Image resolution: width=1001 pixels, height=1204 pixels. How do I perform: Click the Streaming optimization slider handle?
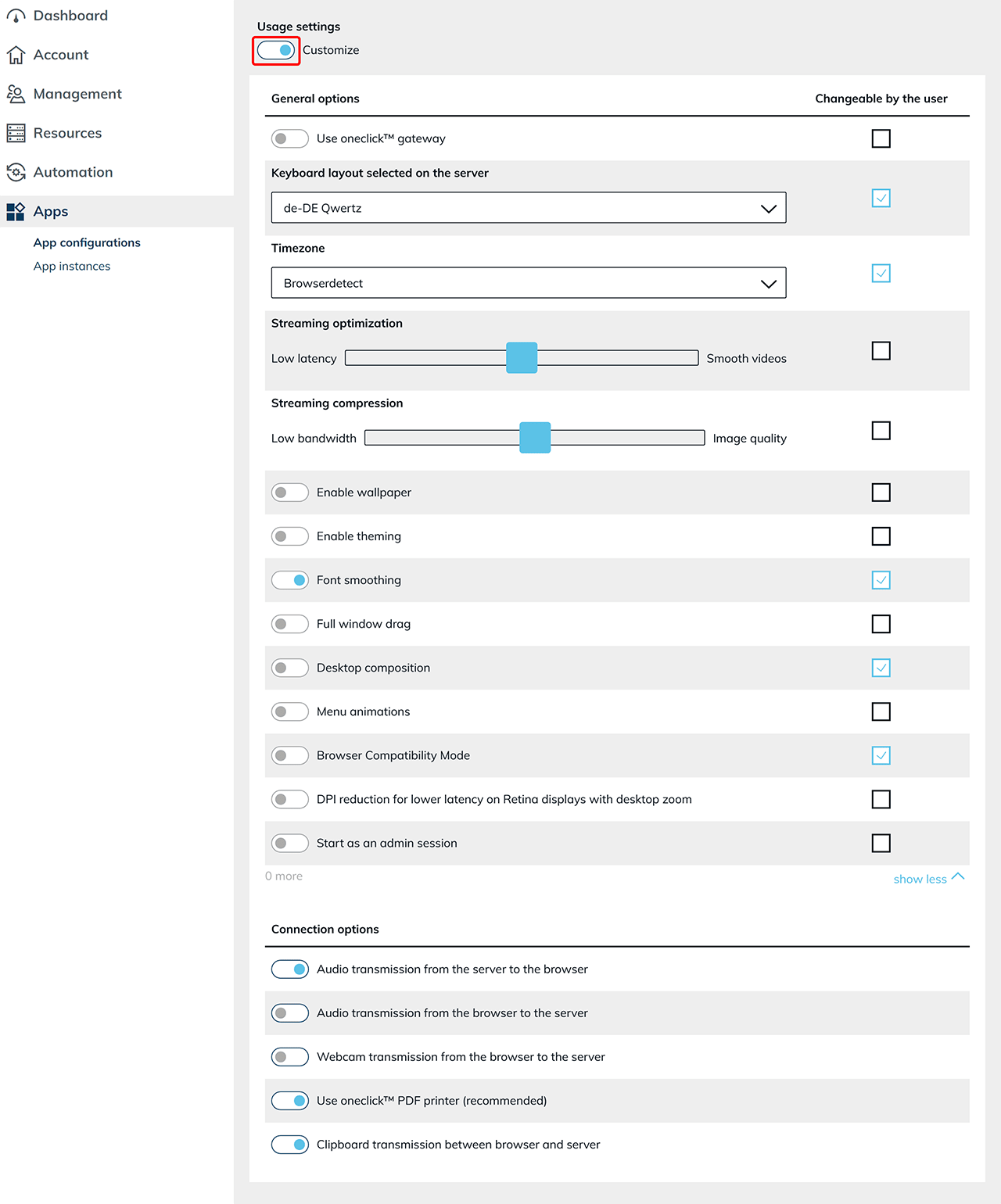(522, 357)
